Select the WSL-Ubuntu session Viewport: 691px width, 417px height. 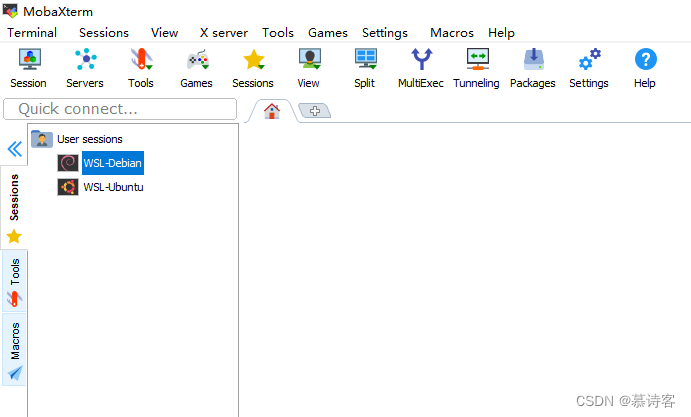[113, 187]
